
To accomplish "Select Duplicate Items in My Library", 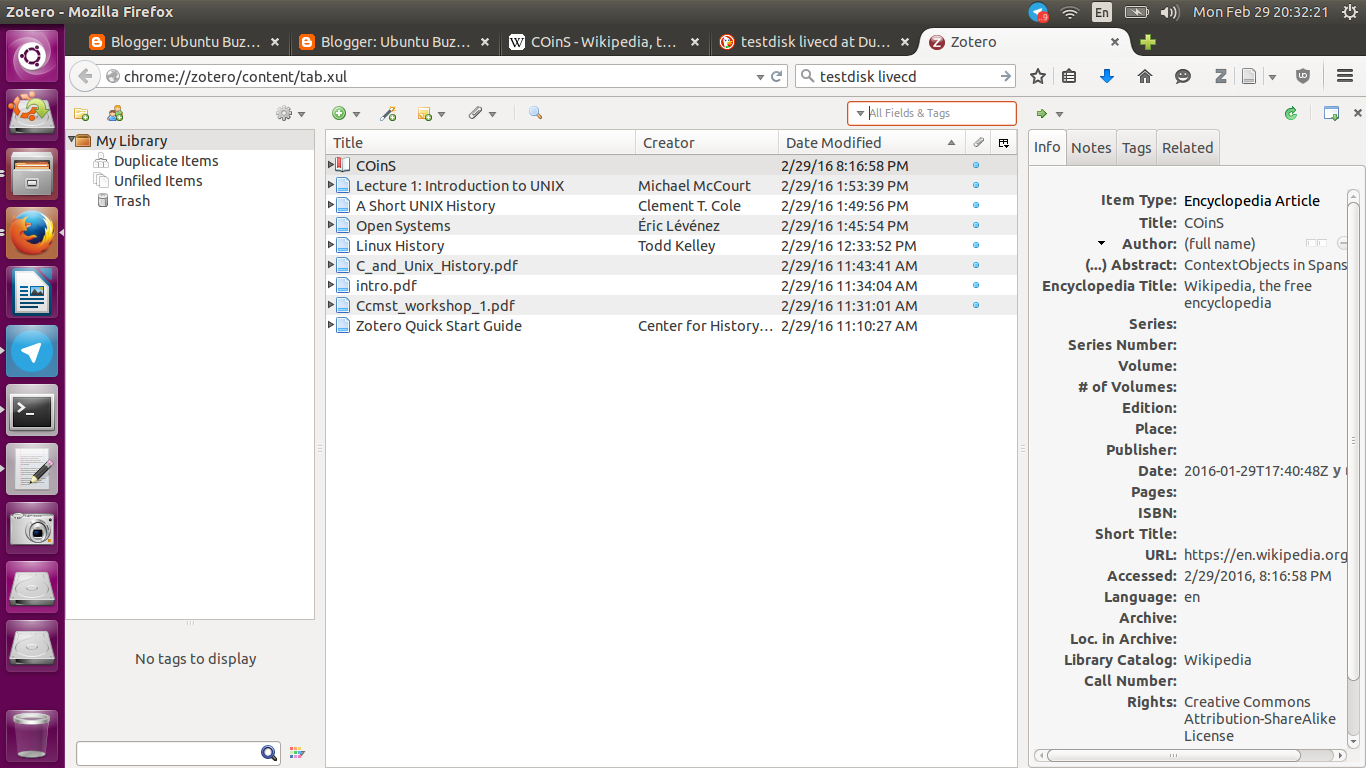I will point(166,160).
